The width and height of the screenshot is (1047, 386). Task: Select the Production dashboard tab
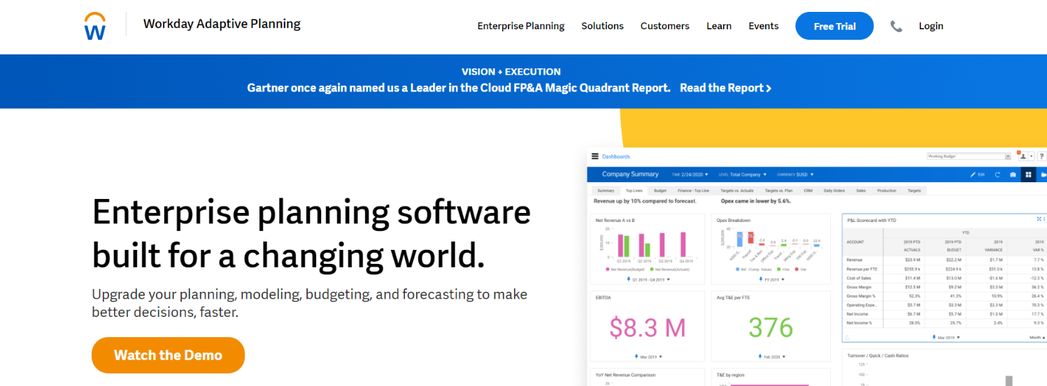tap(887, 190)
